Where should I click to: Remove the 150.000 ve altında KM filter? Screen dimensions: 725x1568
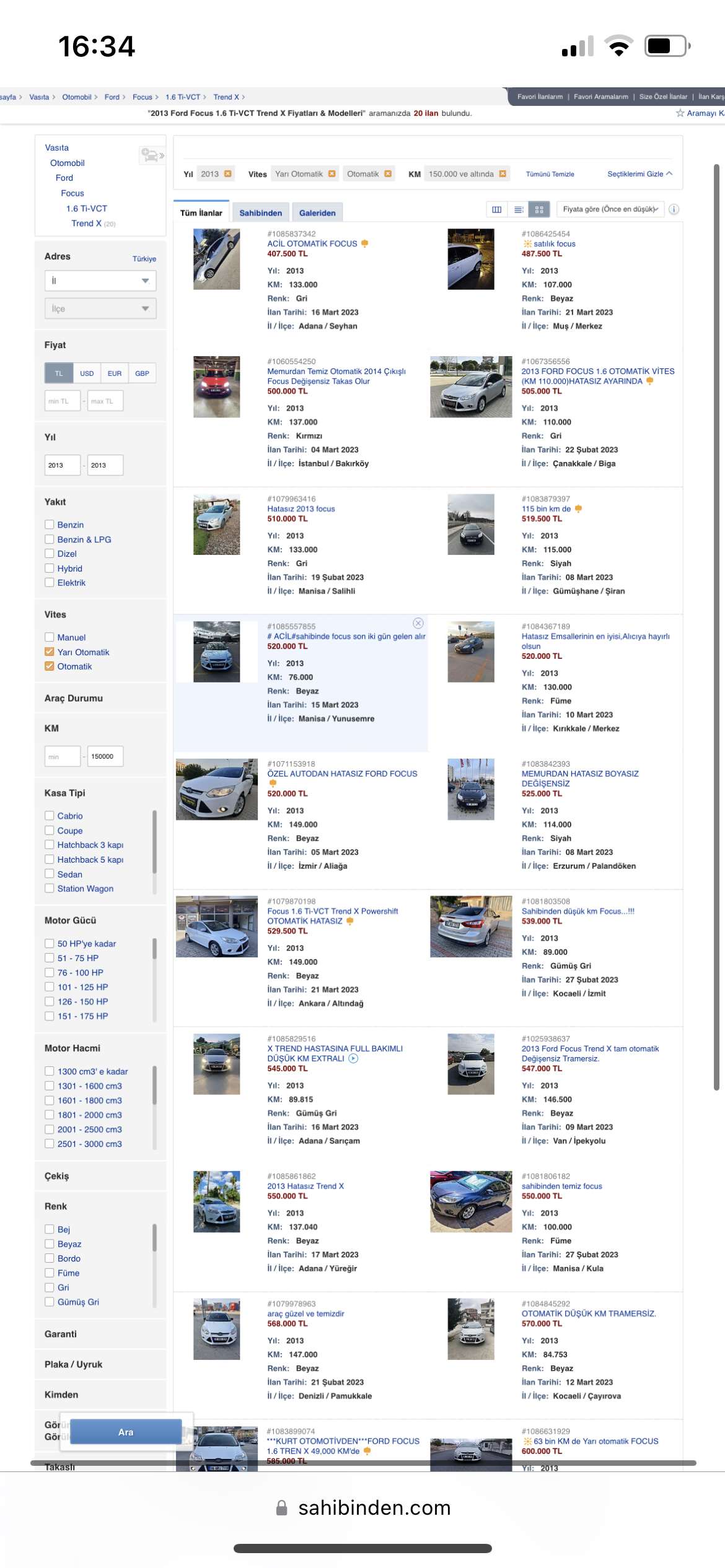coord(503,174)
